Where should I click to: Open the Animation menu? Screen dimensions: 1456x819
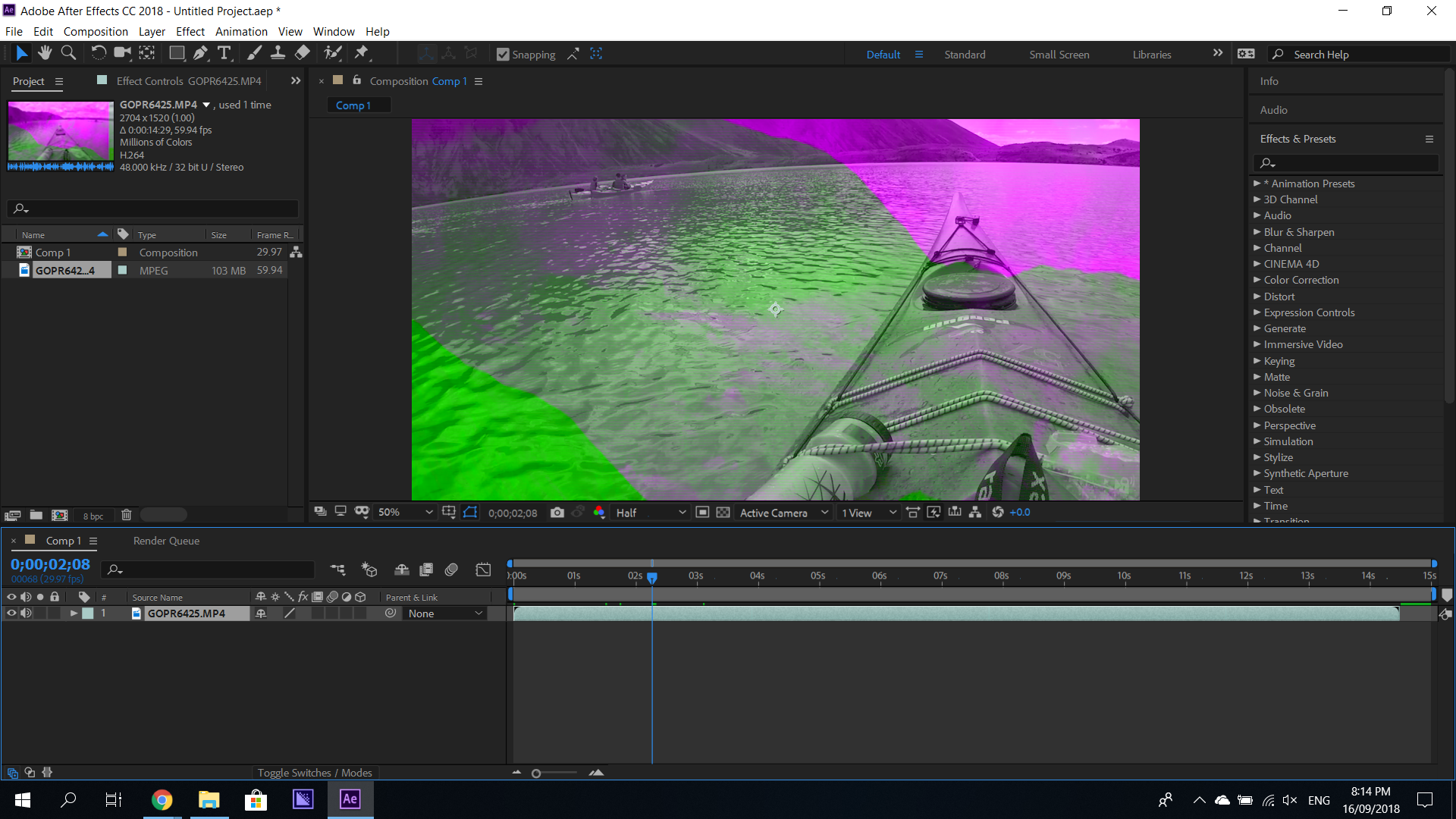click(241, 32)
